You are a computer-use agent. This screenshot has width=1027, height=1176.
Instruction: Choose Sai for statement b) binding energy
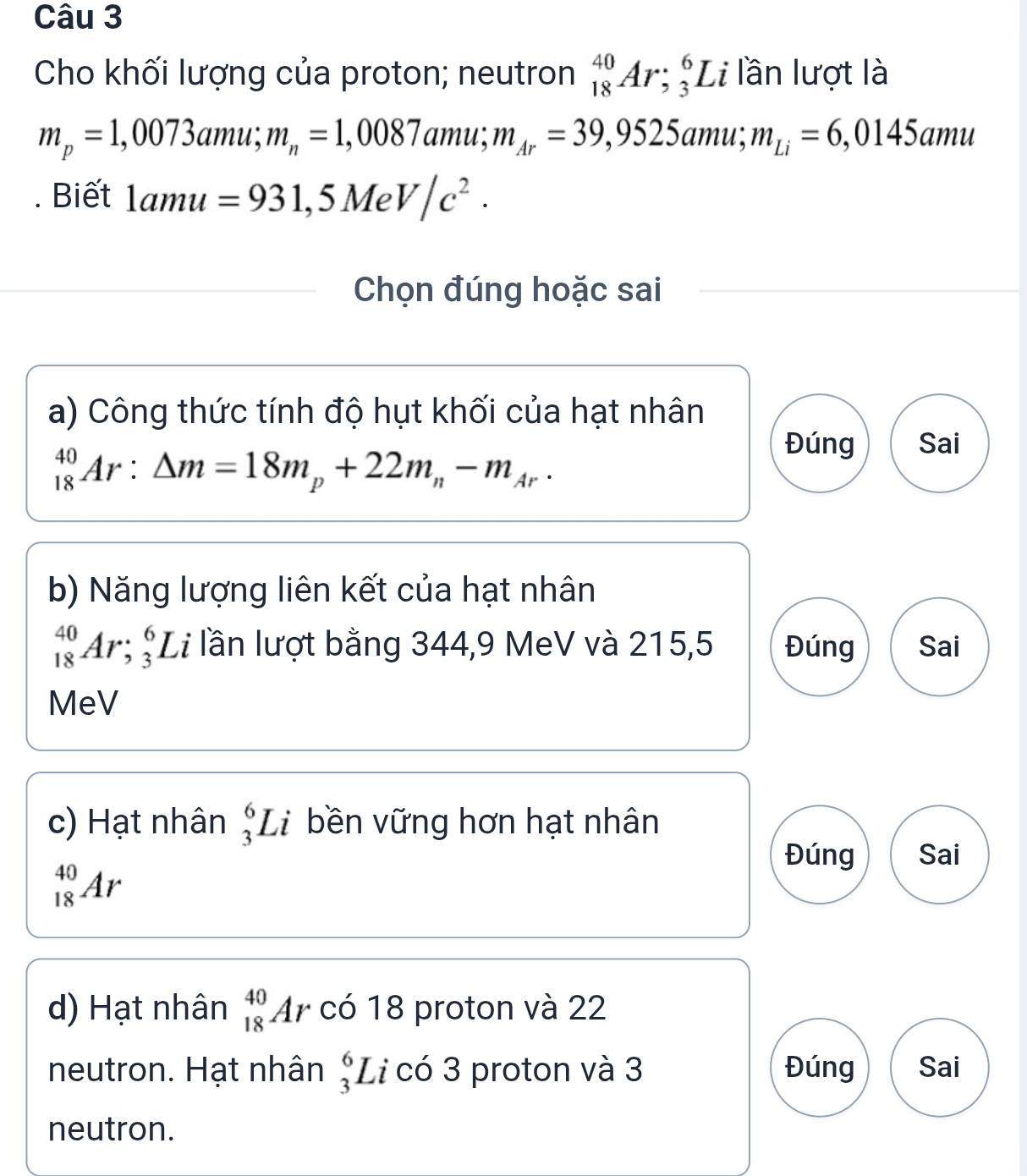coord(939,646)
